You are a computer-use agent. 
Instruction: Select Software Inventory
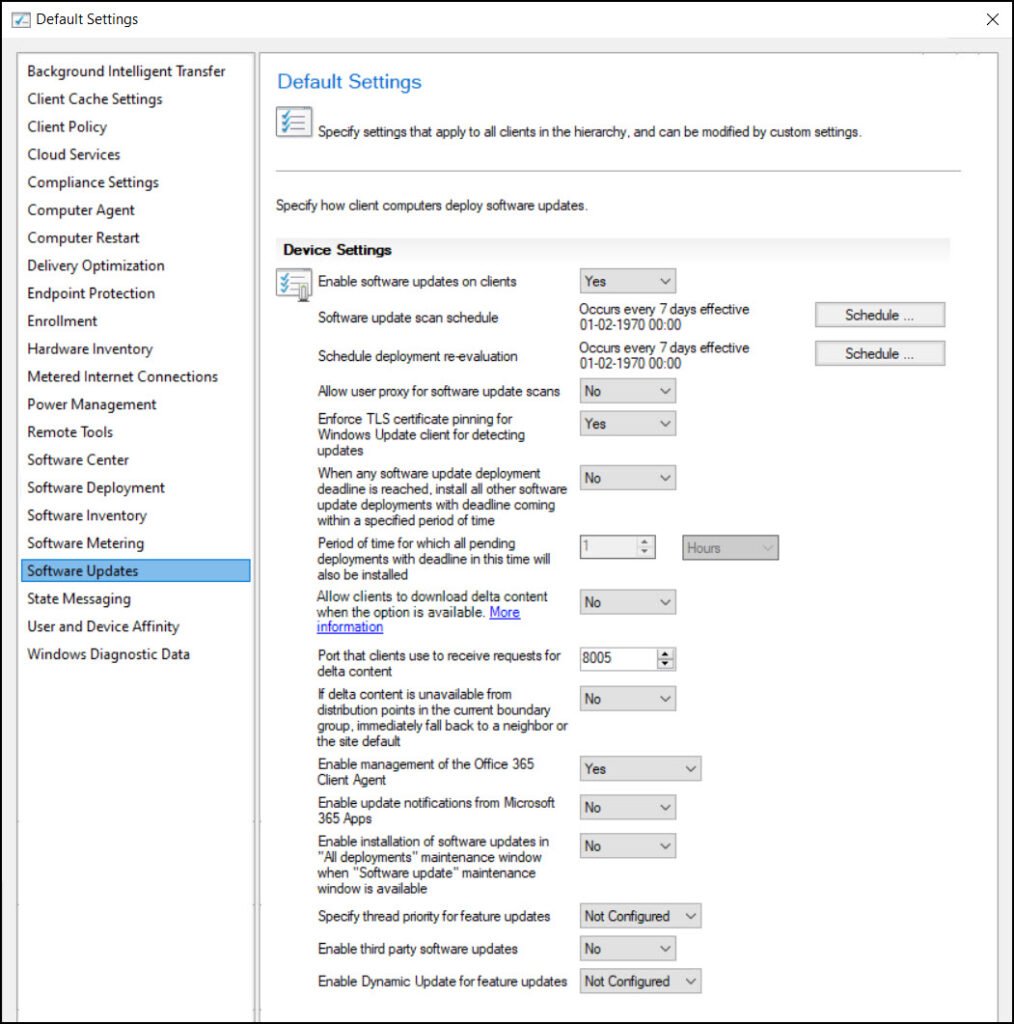(x=87, y=515)
